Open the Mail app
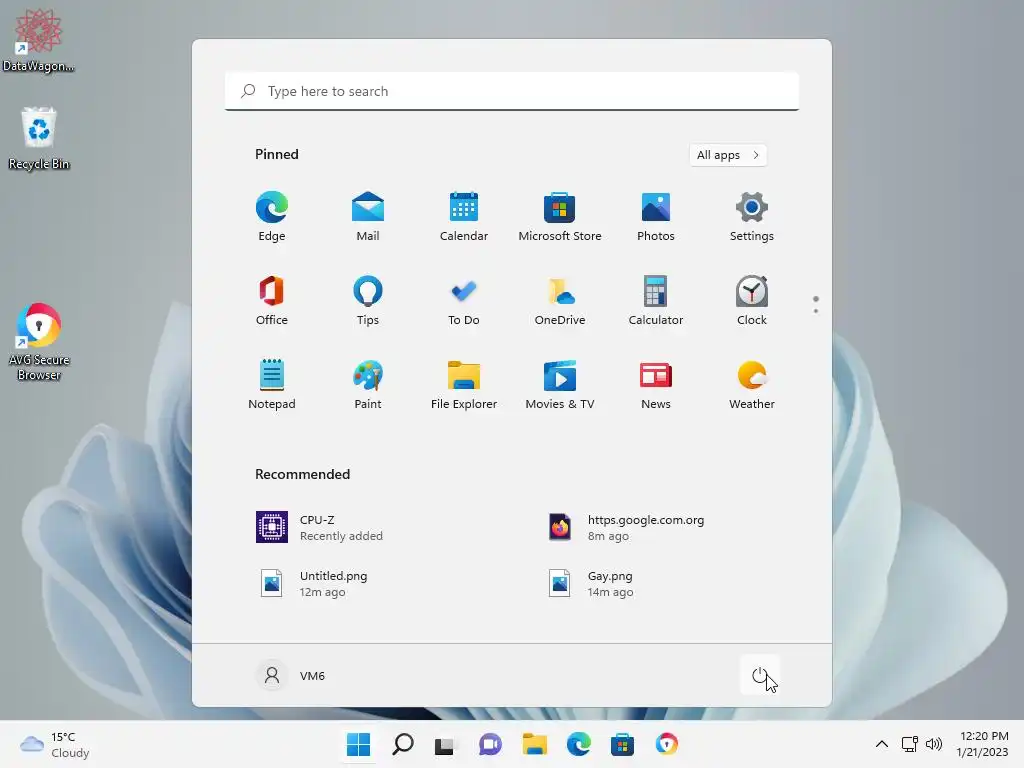This screenshot has width=1024, height=768. click(x=368, y=217)
